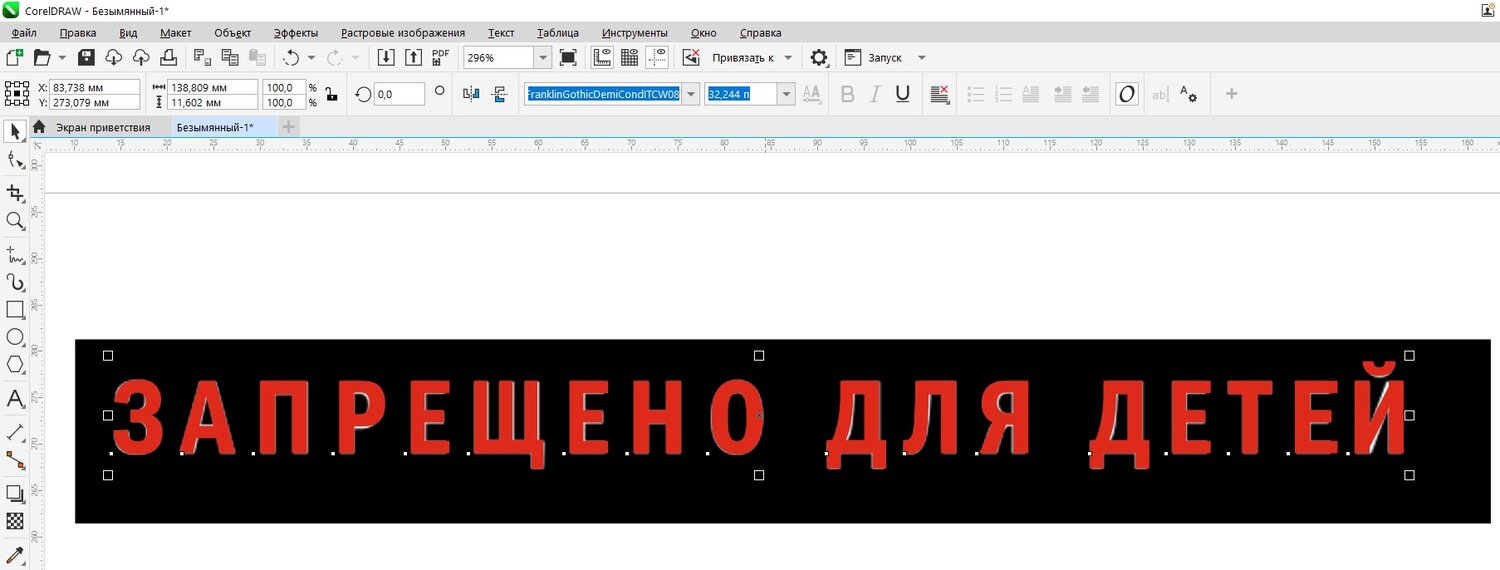The width and height of the screenshot is (1500, 570).
Task: Expand the Open recent files arrow
Action: tap(63, 58)
